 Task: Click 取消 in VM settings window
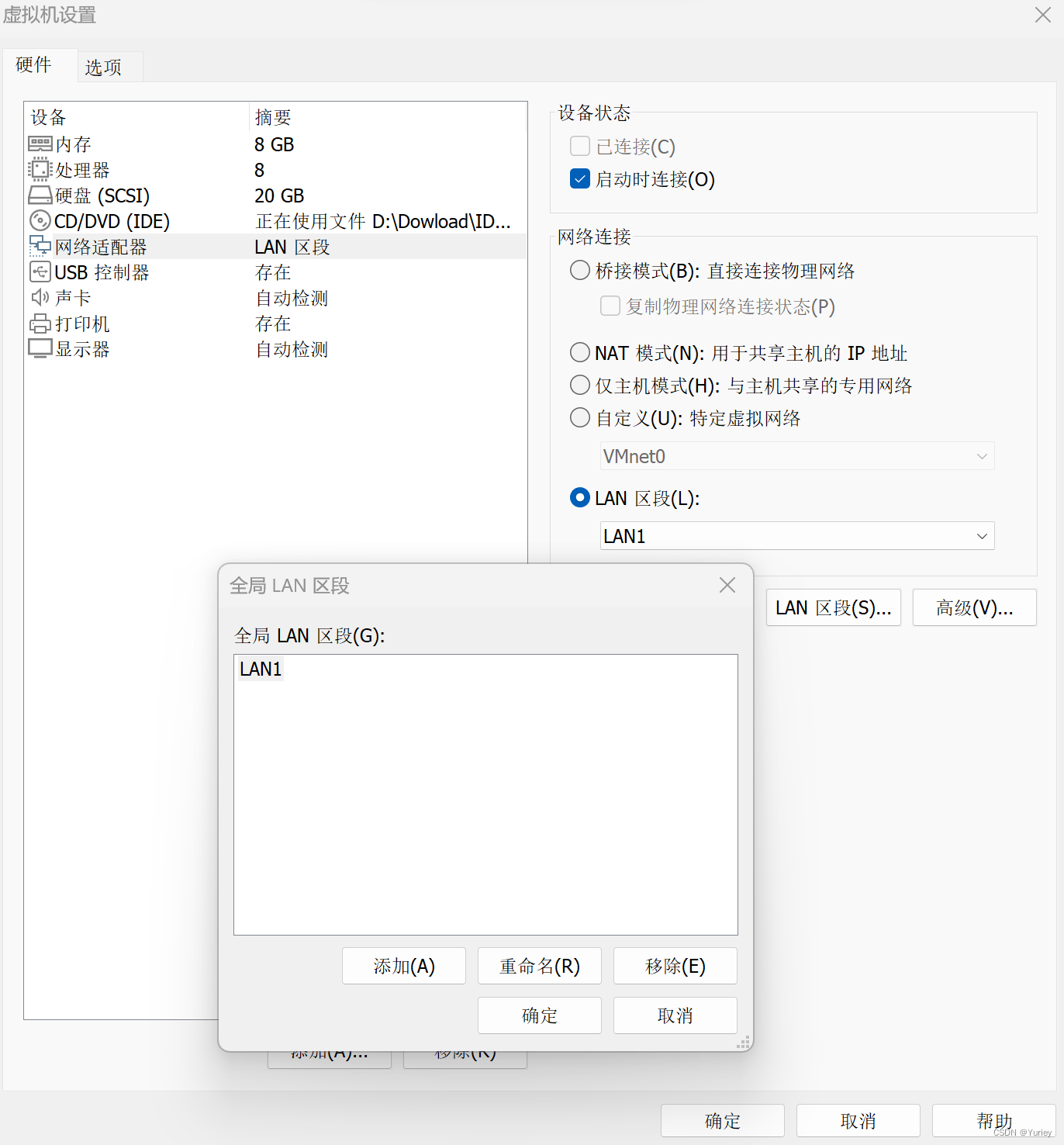pyautogui.click(x=858, y=1121)
